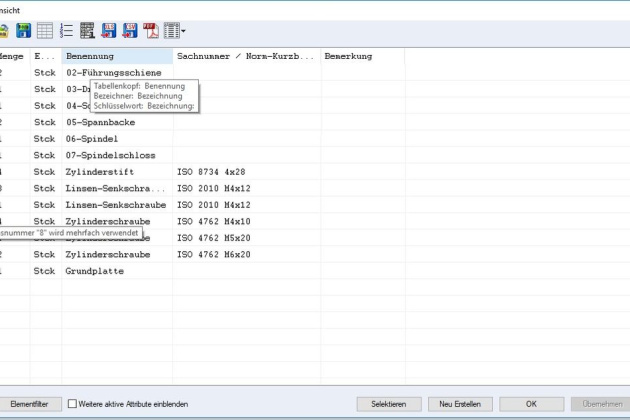Select the ISO 8734 4x28 cell
The height and width of the screenshot is (420, 630).
[211, 172]
